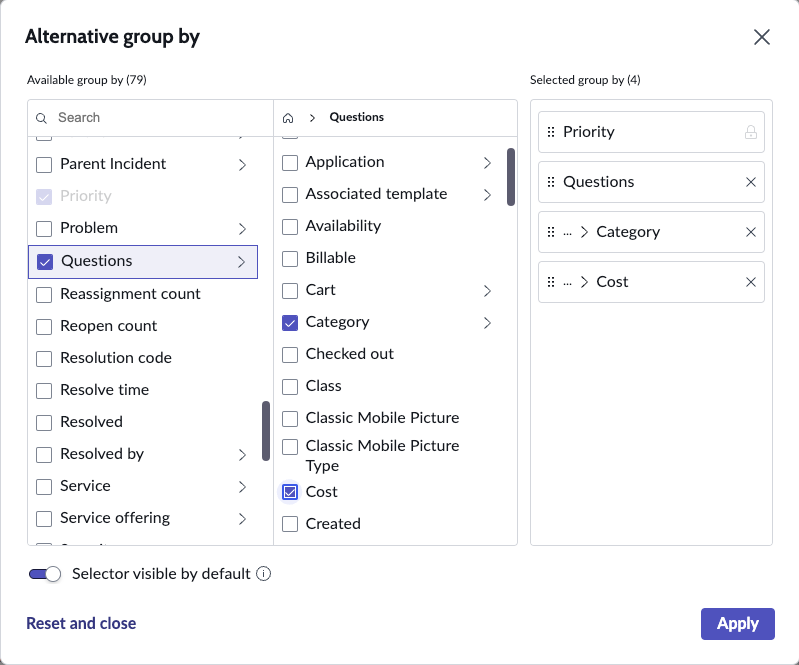Viewport: 799px width, 665px height.
Task: Check the Billable checkbox
Action: click(290, 258)
